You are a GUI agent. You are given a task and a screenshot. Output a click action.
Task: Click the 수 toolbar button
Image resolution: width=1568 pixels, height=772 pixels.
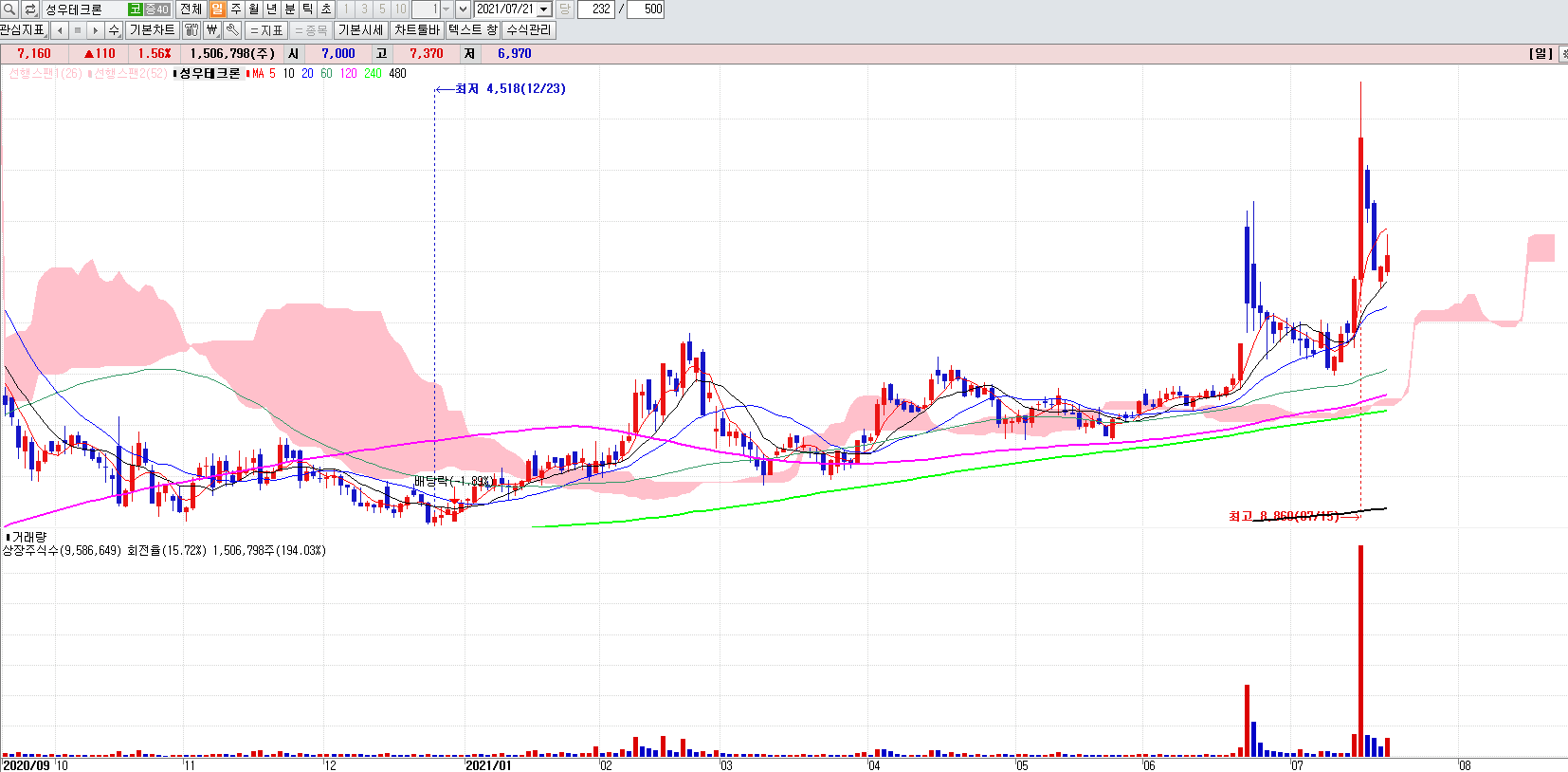coord(114,30)
